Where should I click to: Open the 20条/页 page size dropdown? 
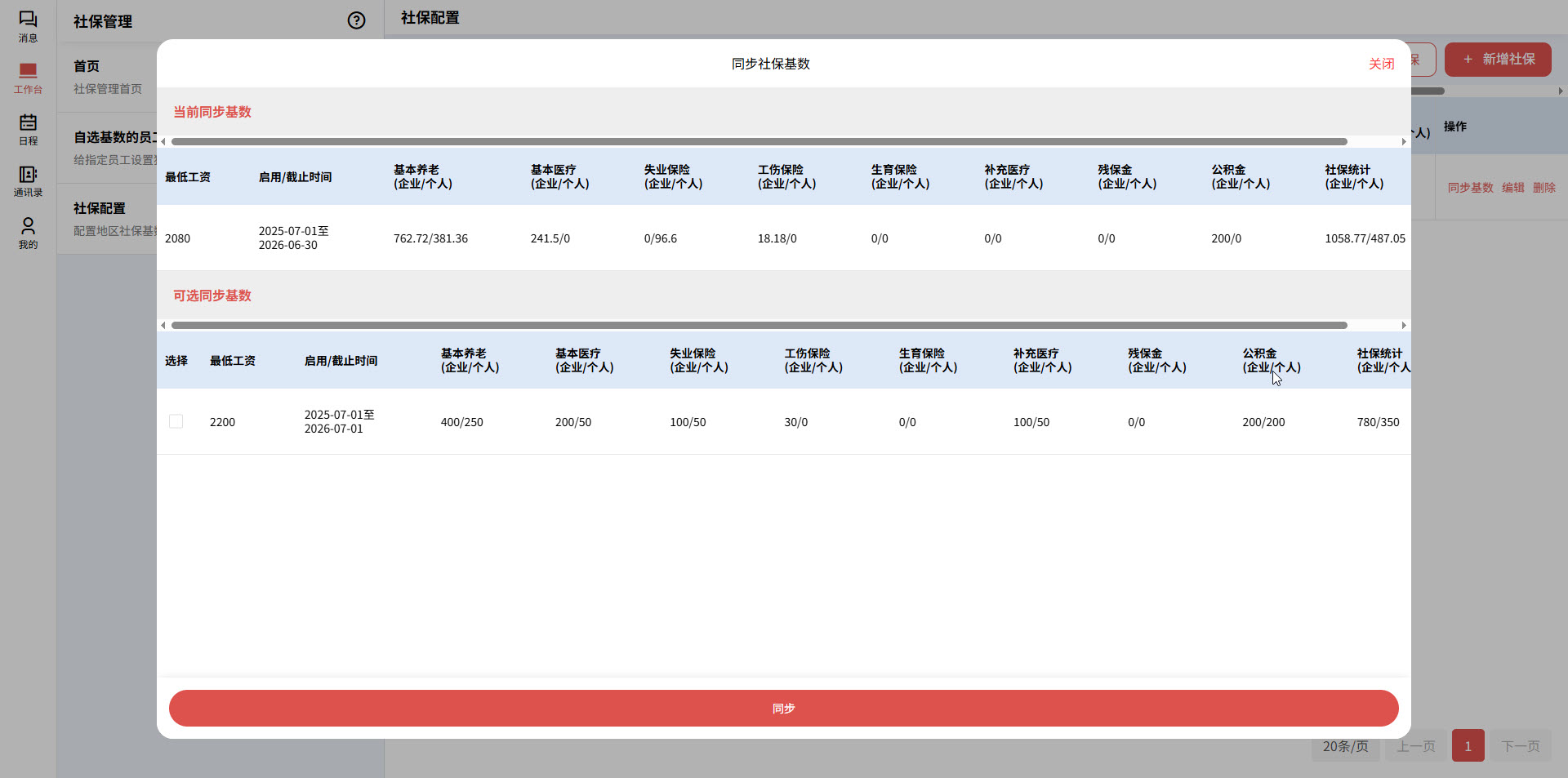[x=1345, y=746]
